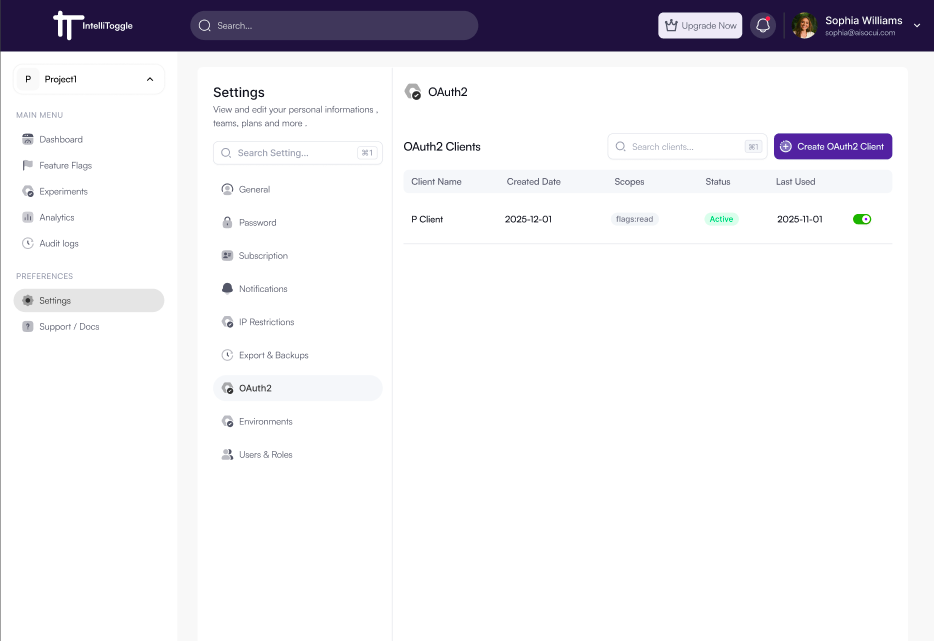Click the Feature Flags flag icon

point(28,166)
